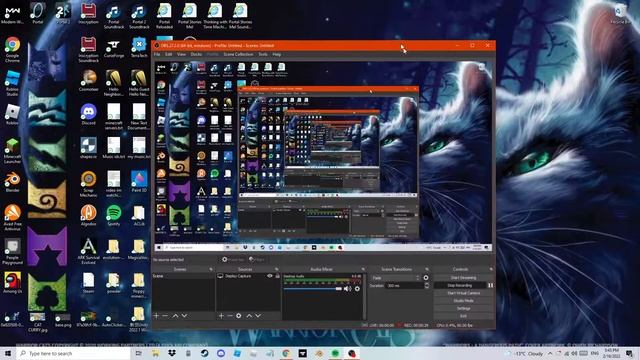
Task: Launch Portal 2 from the desktop
Action: 63,13
